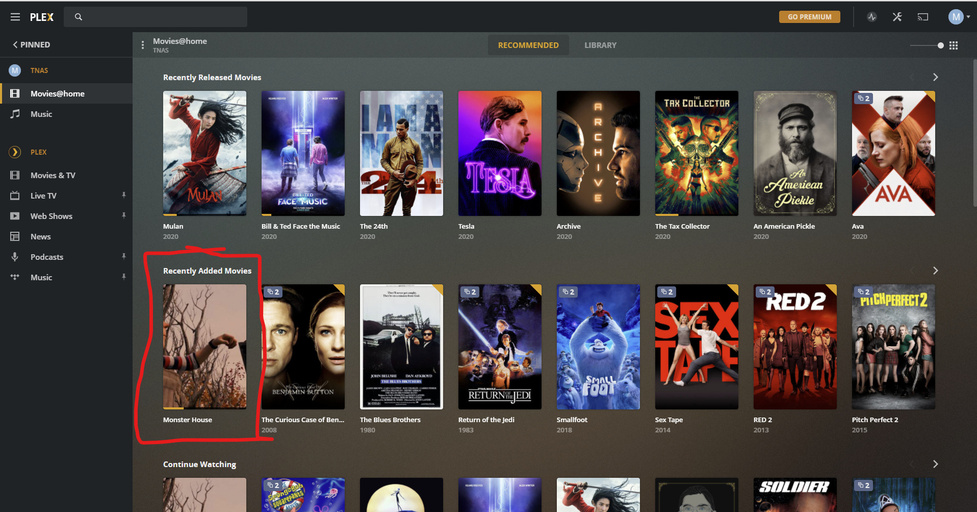The height and width of the screenshot is (512, 977).
Task: Click the Mulan title link
Action: [173, 226]
